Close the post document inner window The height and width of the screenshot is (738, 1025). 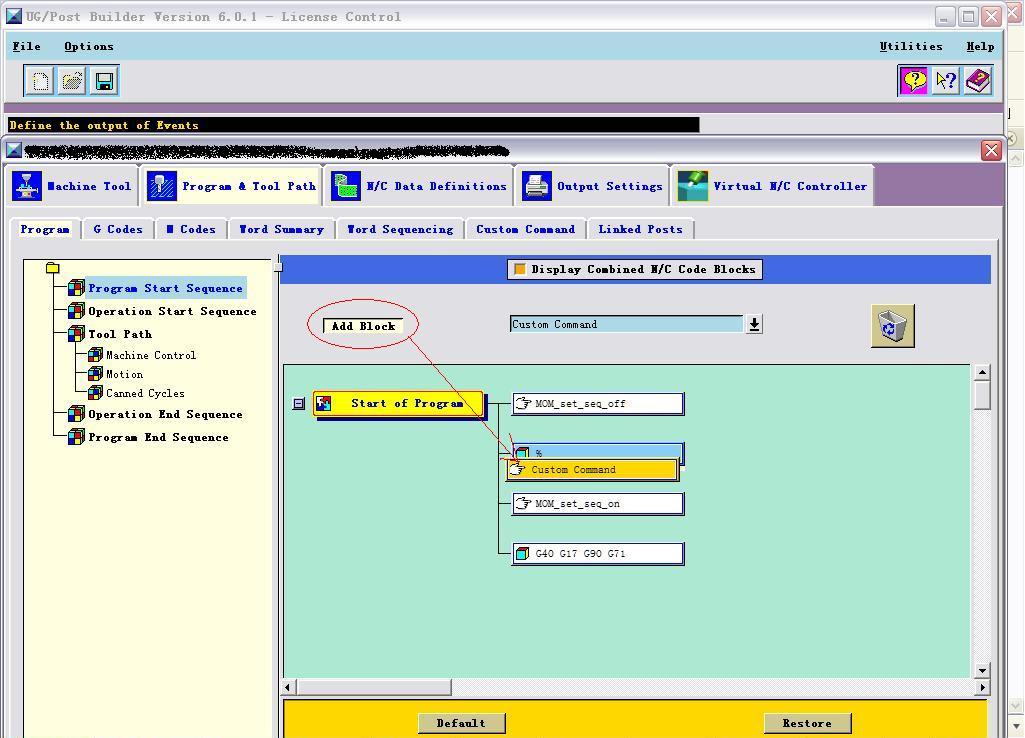992,151
